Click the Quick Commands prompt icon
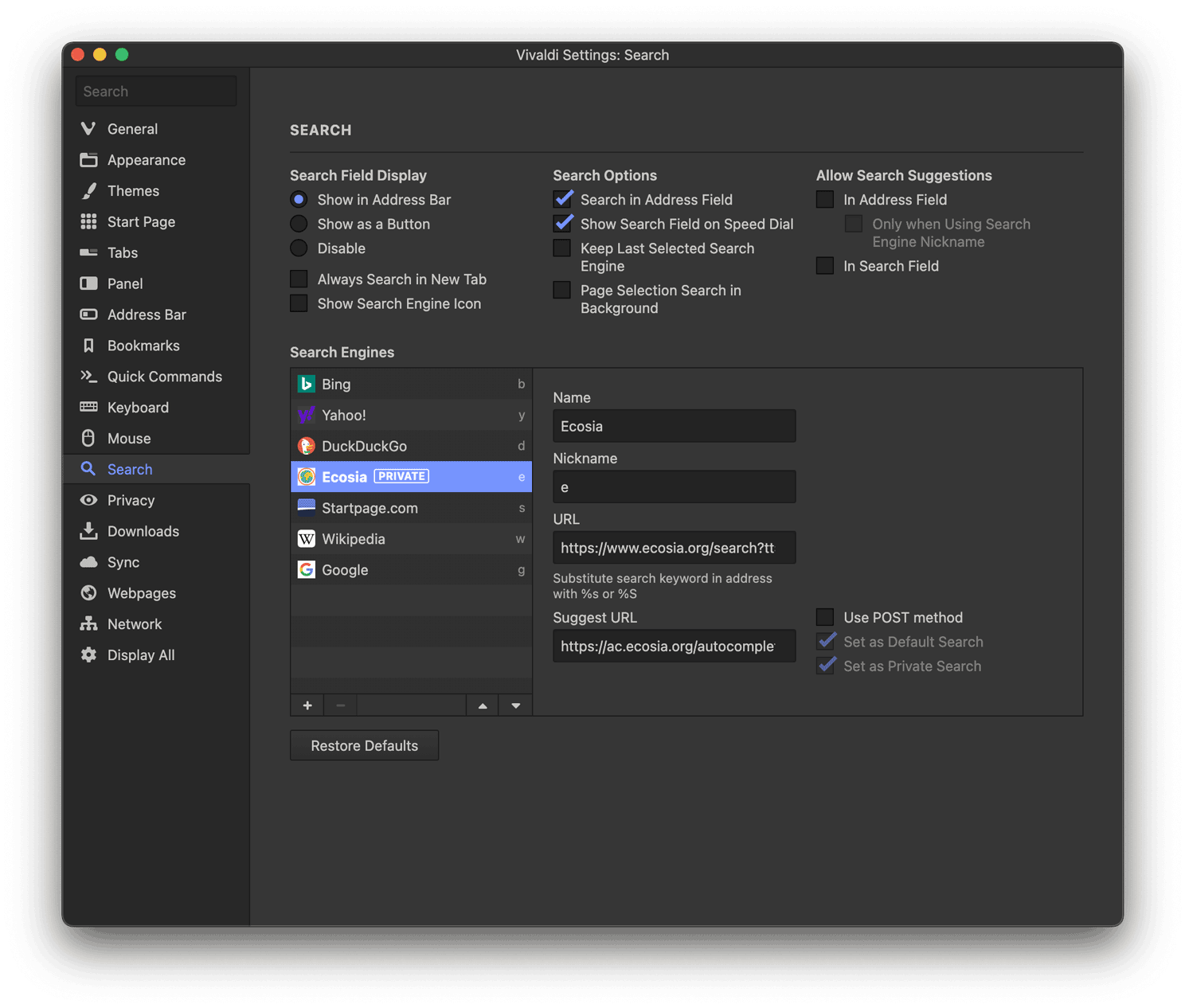Image resolution: width=1185 pixels, height=1008 pixels. 88,376
